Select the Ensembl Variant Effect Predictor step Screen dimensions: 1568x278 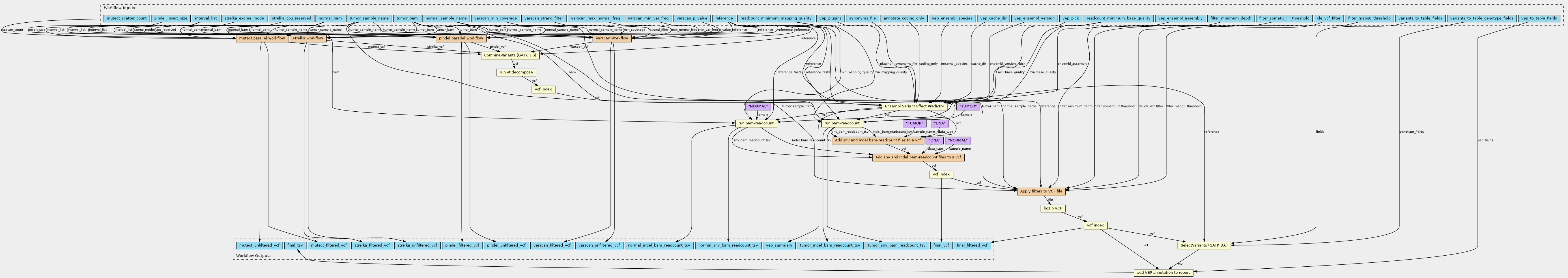pos(914,107)
